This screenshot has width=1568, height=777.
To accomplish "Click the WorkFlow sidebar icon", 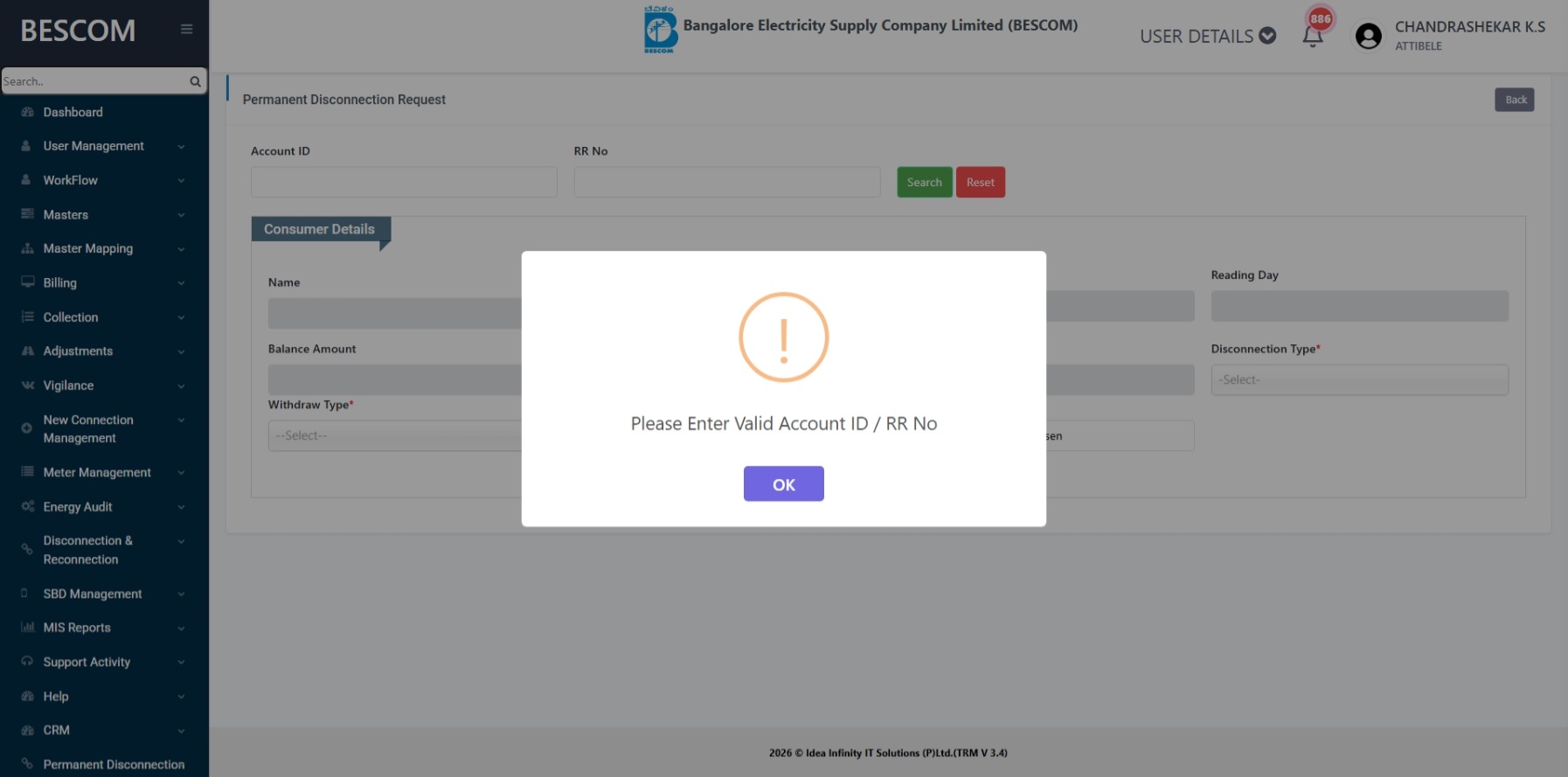I will [26, 180].
